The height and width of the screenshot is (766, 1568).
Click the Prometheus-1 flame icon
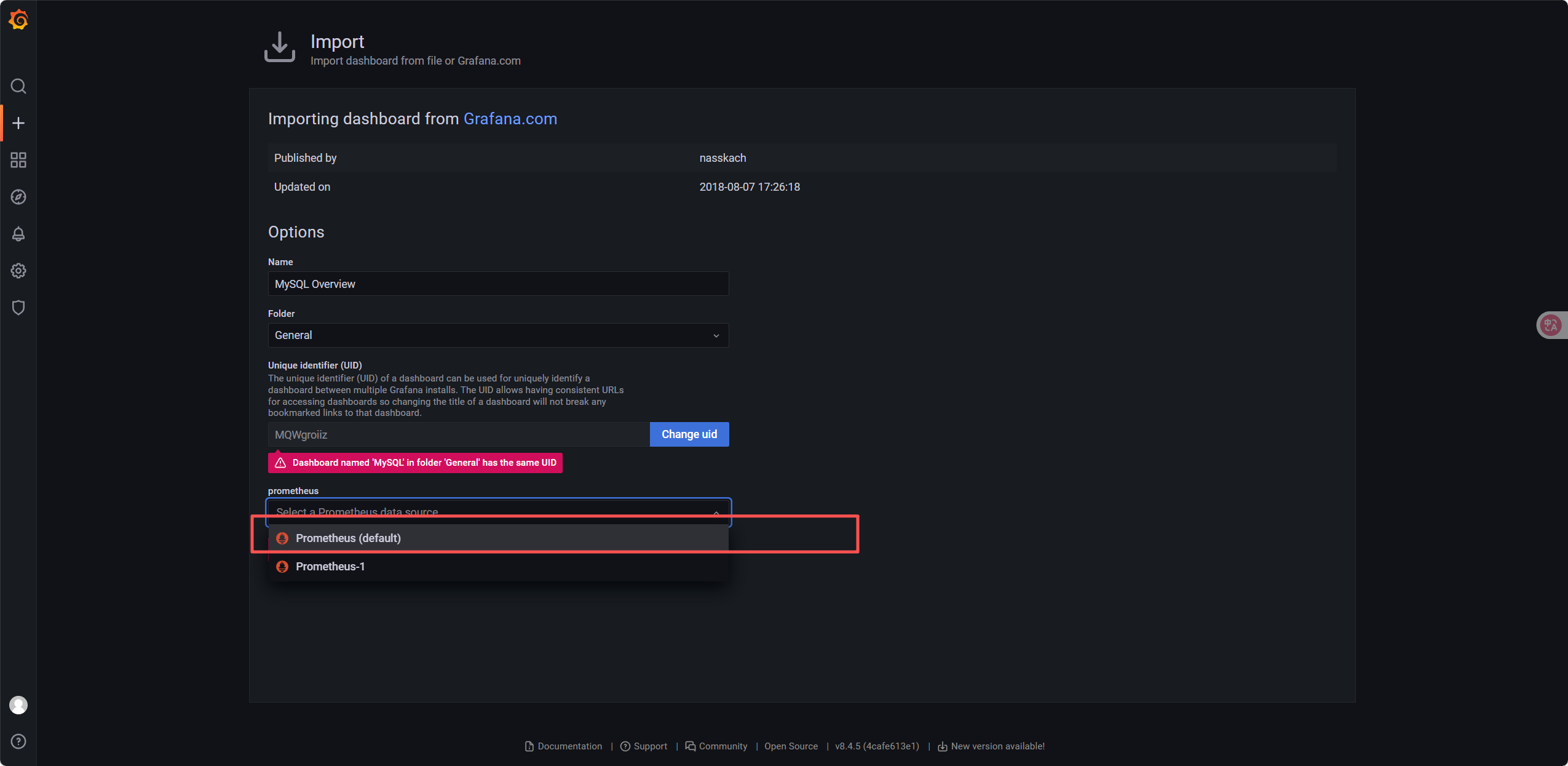pos(282,567)
